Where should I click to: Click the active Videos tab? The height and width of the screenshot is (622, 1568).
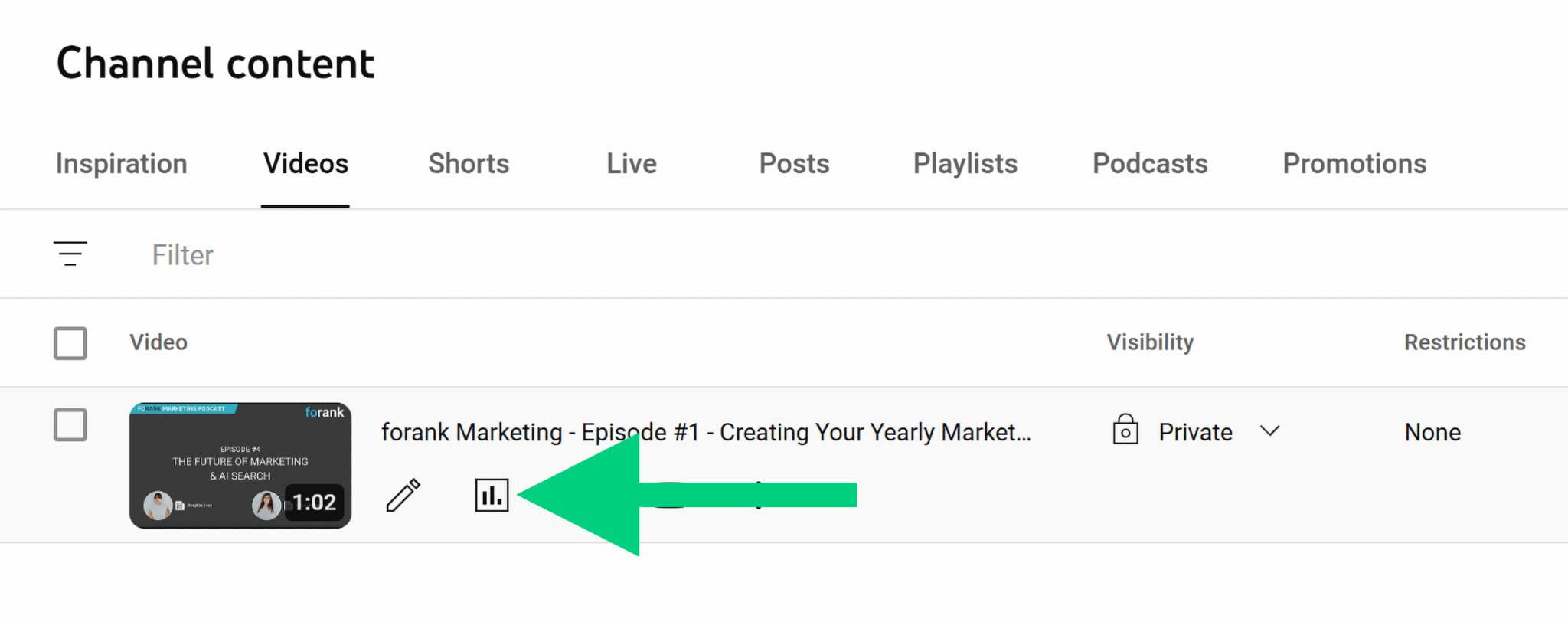[x=305, y=163]
